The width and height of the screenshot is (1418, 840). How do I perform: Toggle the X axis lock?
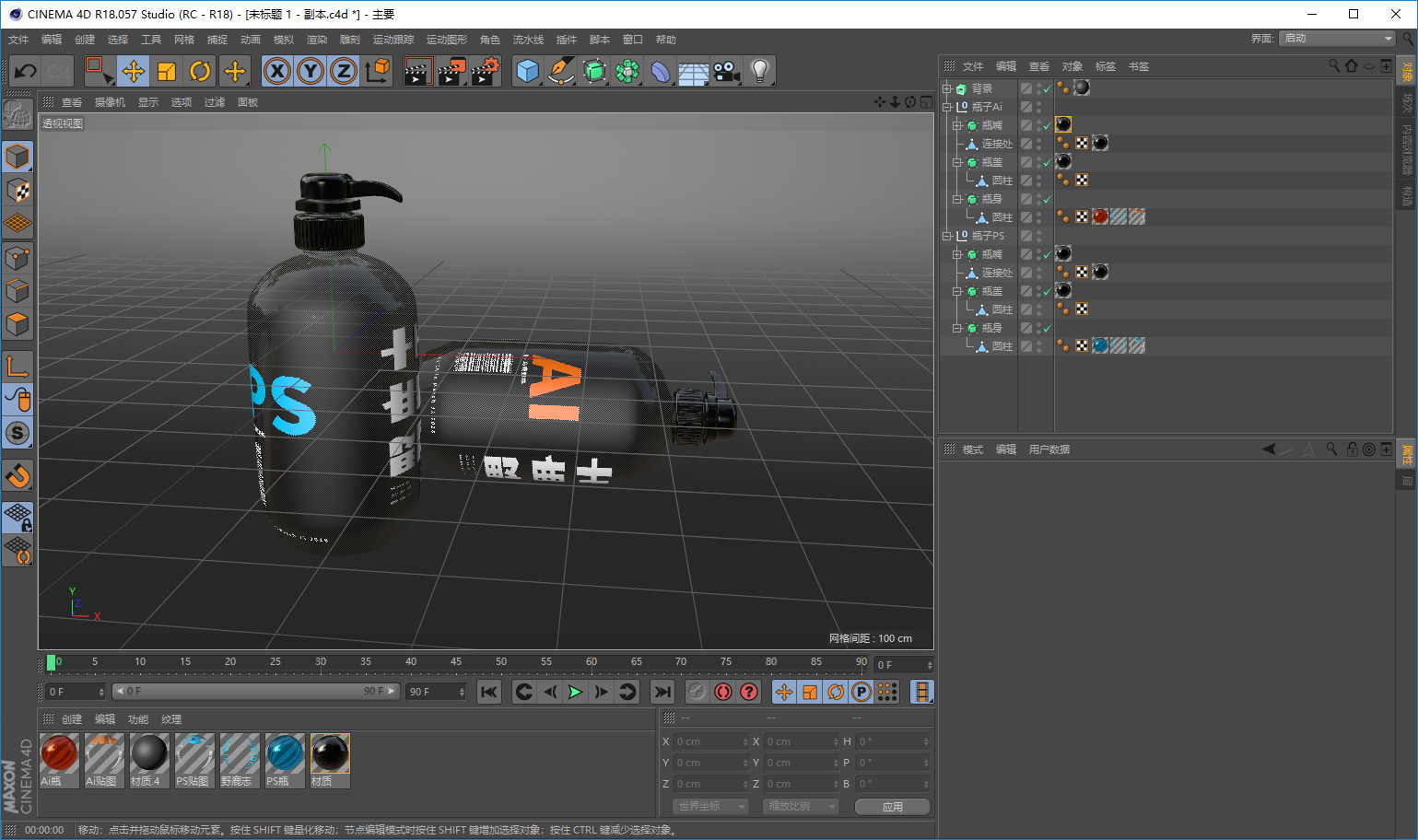click(x=277, y=71)
